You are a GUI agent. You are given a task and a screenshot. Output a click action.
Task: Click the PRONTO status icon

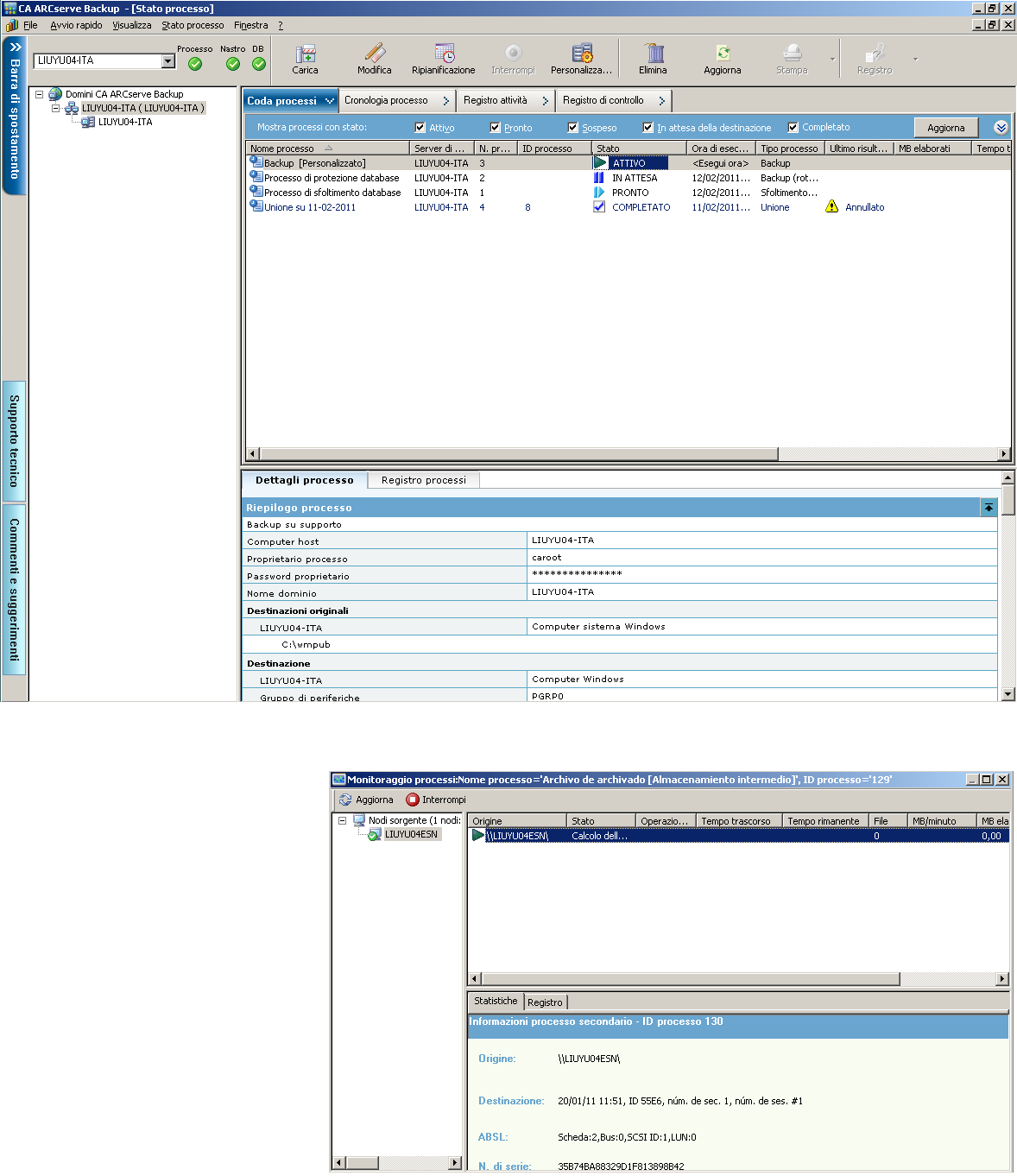pos(599,193)
